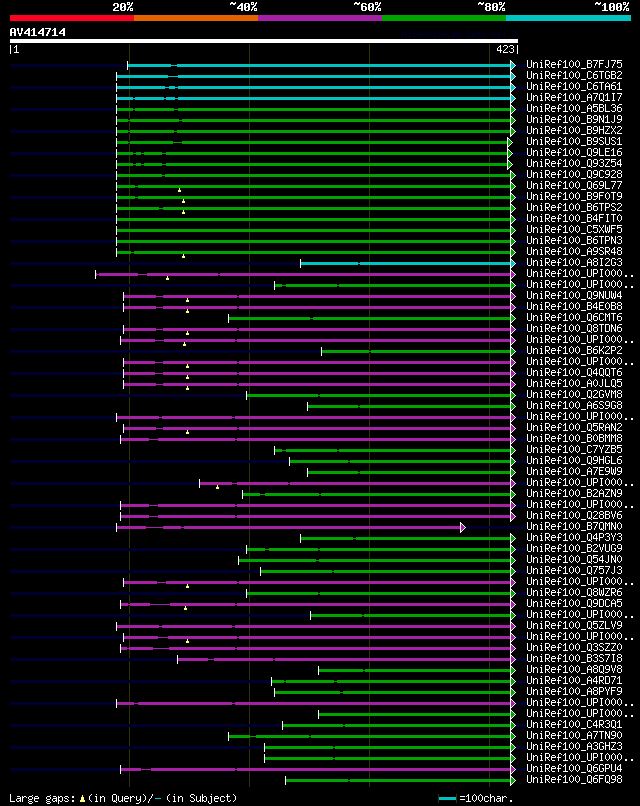Click the yellow gap marker on the A0JLQ5 row
The image size is (640, 806).
point(188,388)
